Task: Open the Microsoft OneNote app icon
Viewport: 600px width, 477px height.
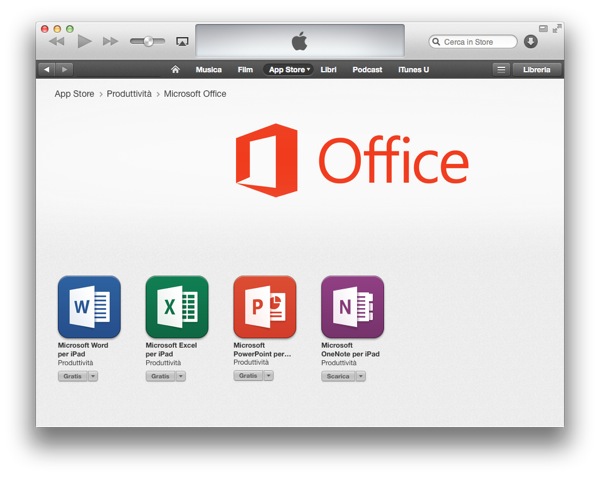Action: 352,307
